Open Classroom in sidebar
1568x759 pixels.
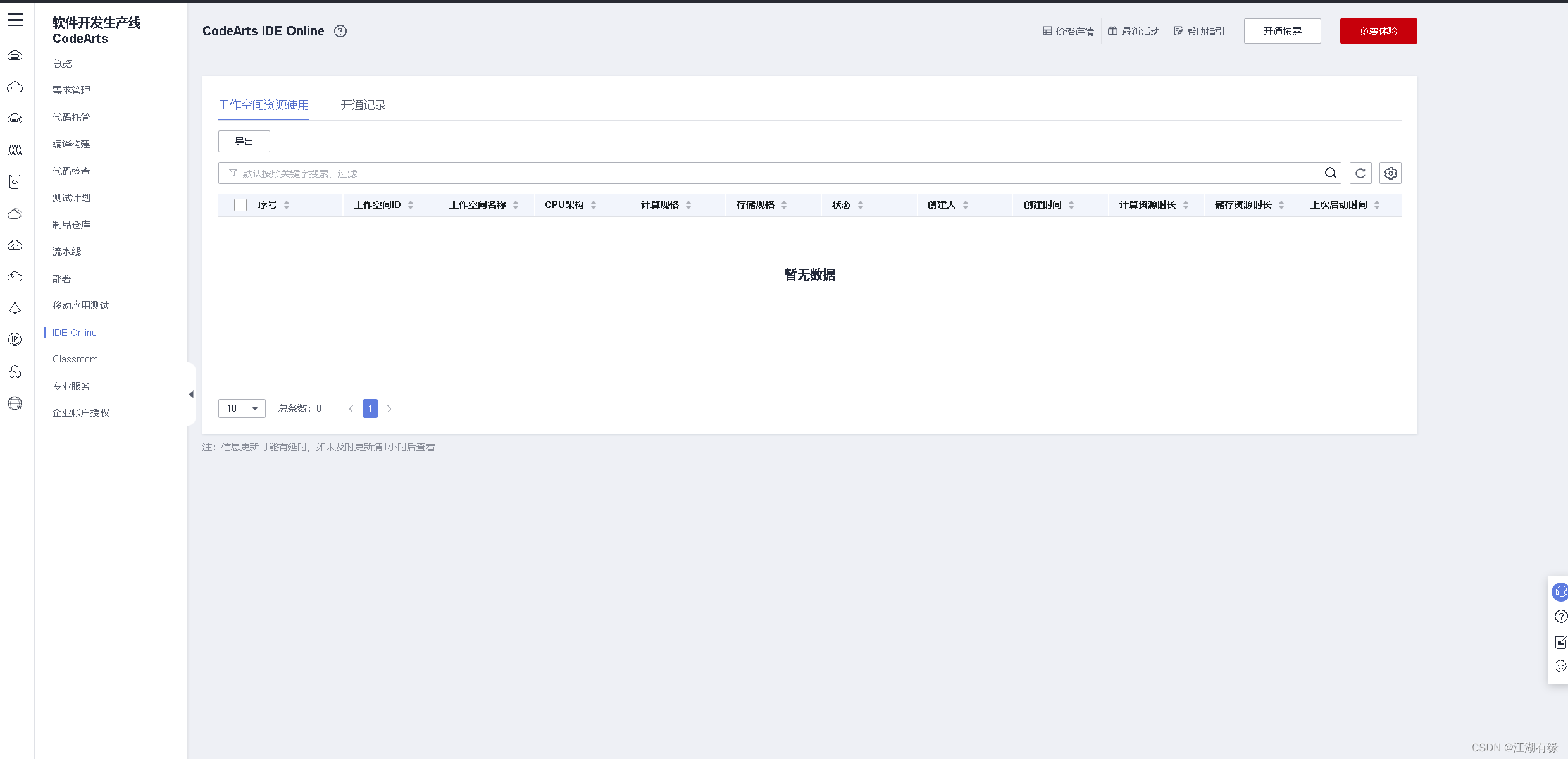pyautogui.click(x=75, y=359)
